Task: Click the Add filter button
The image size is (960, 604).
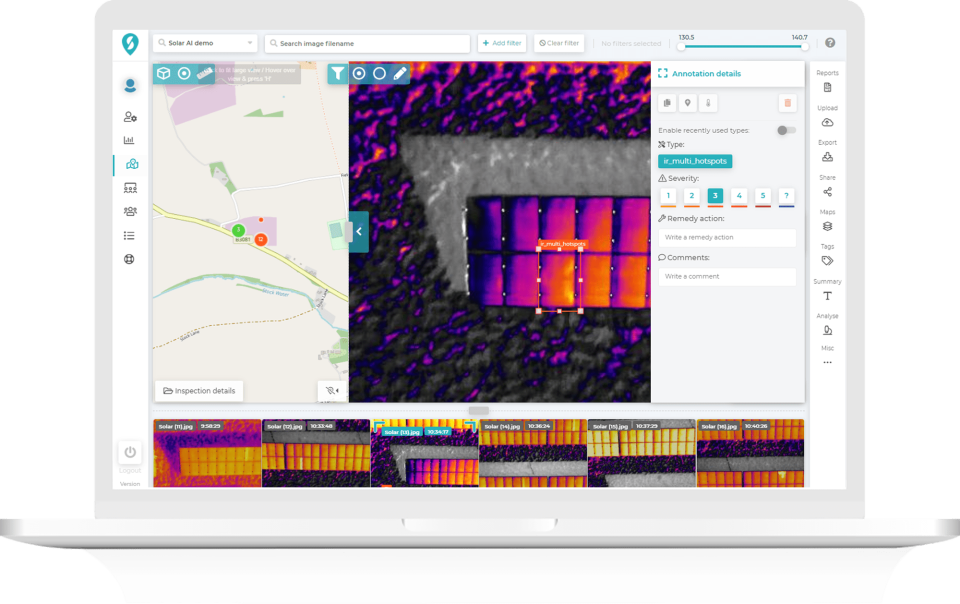Action: [x=501, y=43]
